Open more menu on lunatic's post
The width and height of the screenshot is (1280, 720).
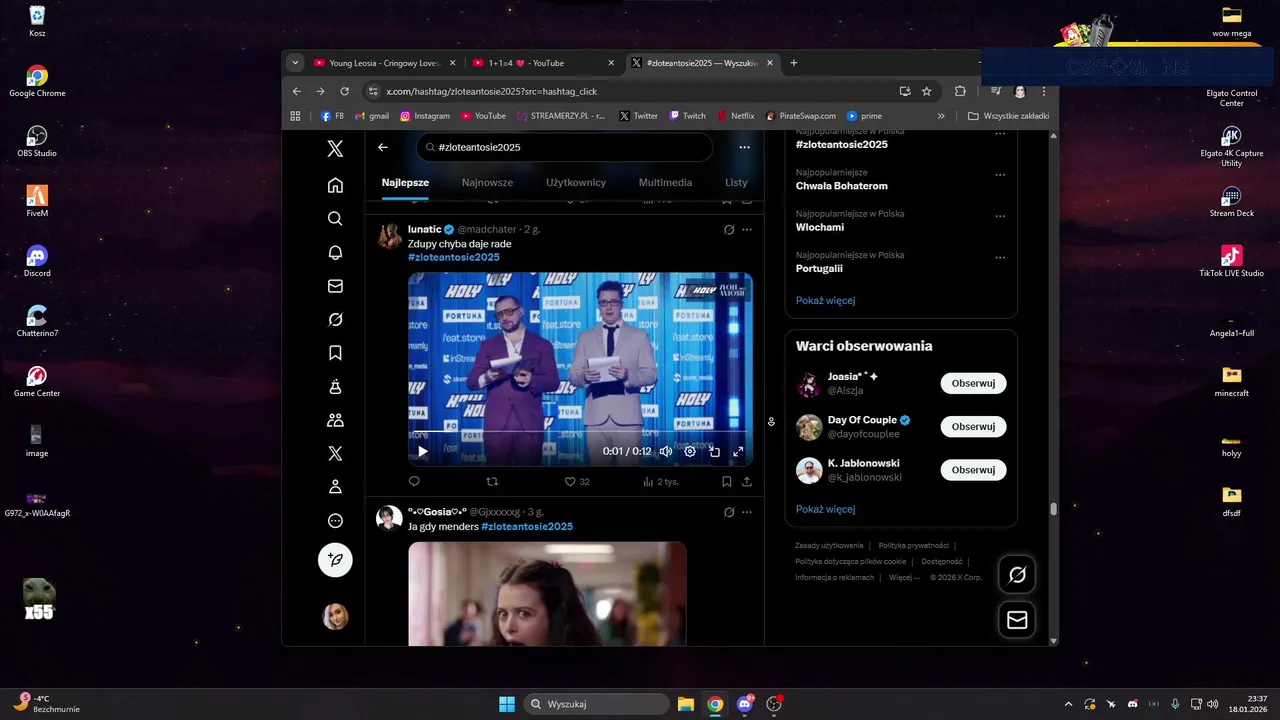[747, 229]
